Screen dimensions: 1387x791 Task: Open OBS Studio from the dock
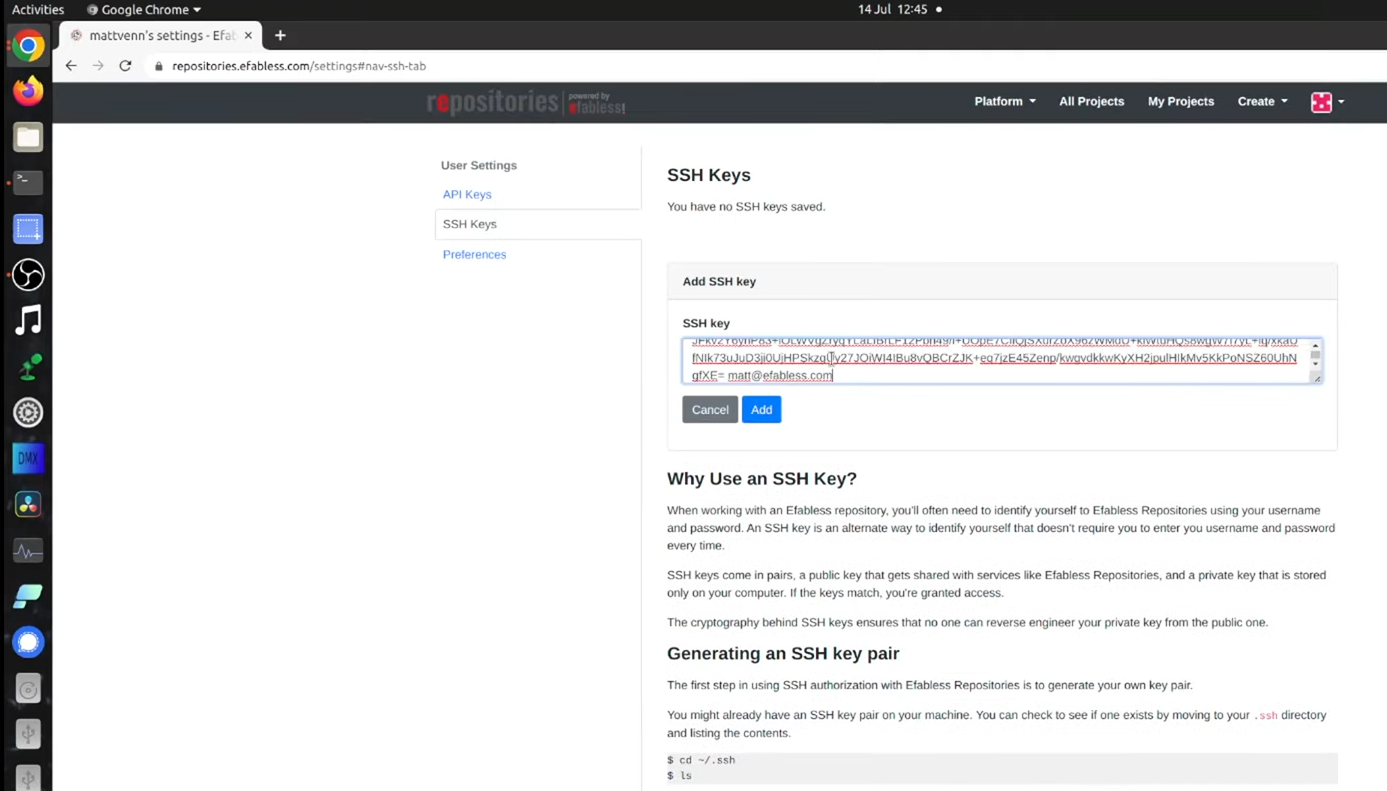click(28, 275)
